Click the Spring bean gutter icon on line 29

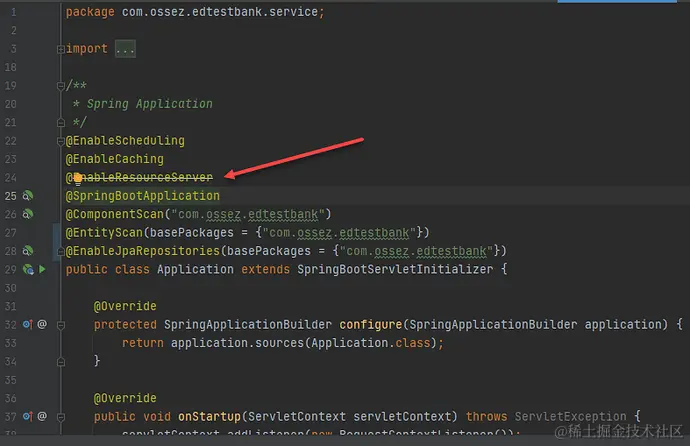[28, 269]
